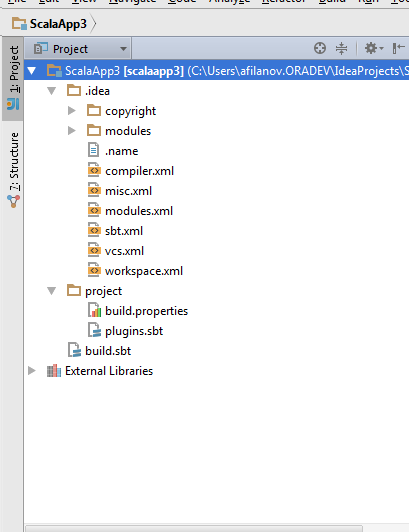The width and height of the screenshot is (409, 532).
Task: Toggle the 7: Structure side tool window
Action: click(13, 170)
